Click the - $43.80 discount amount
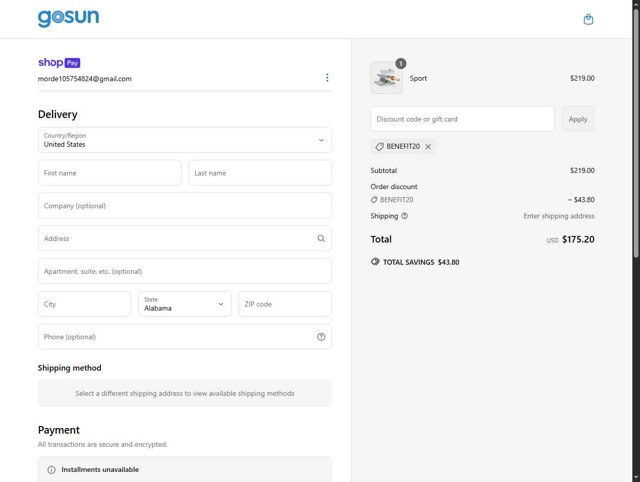 point(581,200)
